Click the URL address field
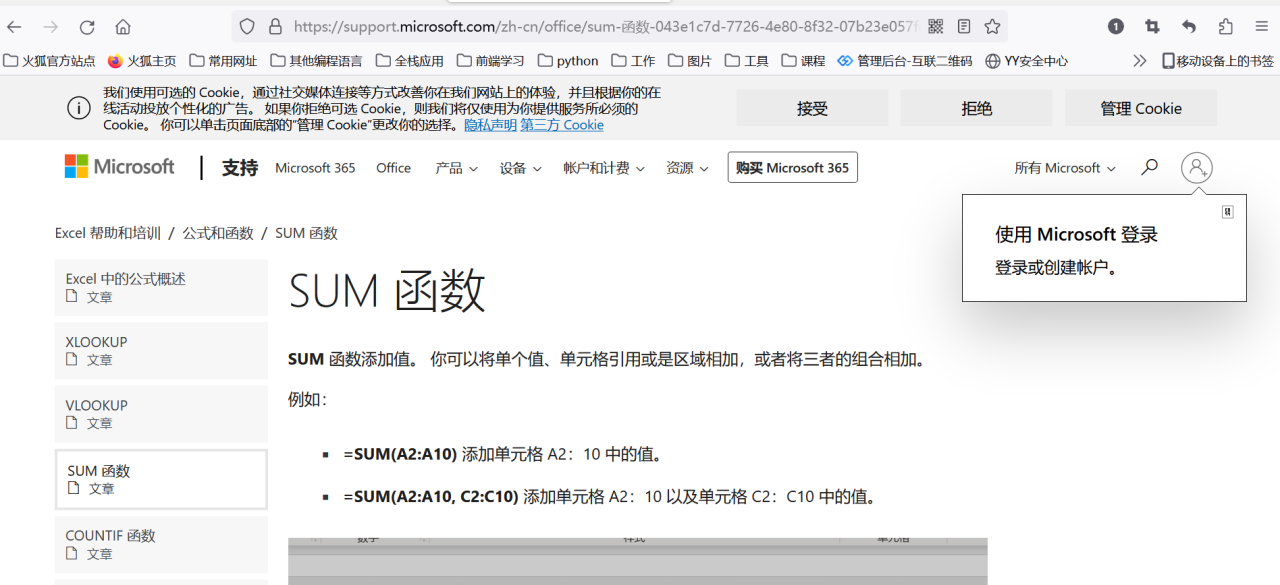The image size is (1280, 585). 604,27
